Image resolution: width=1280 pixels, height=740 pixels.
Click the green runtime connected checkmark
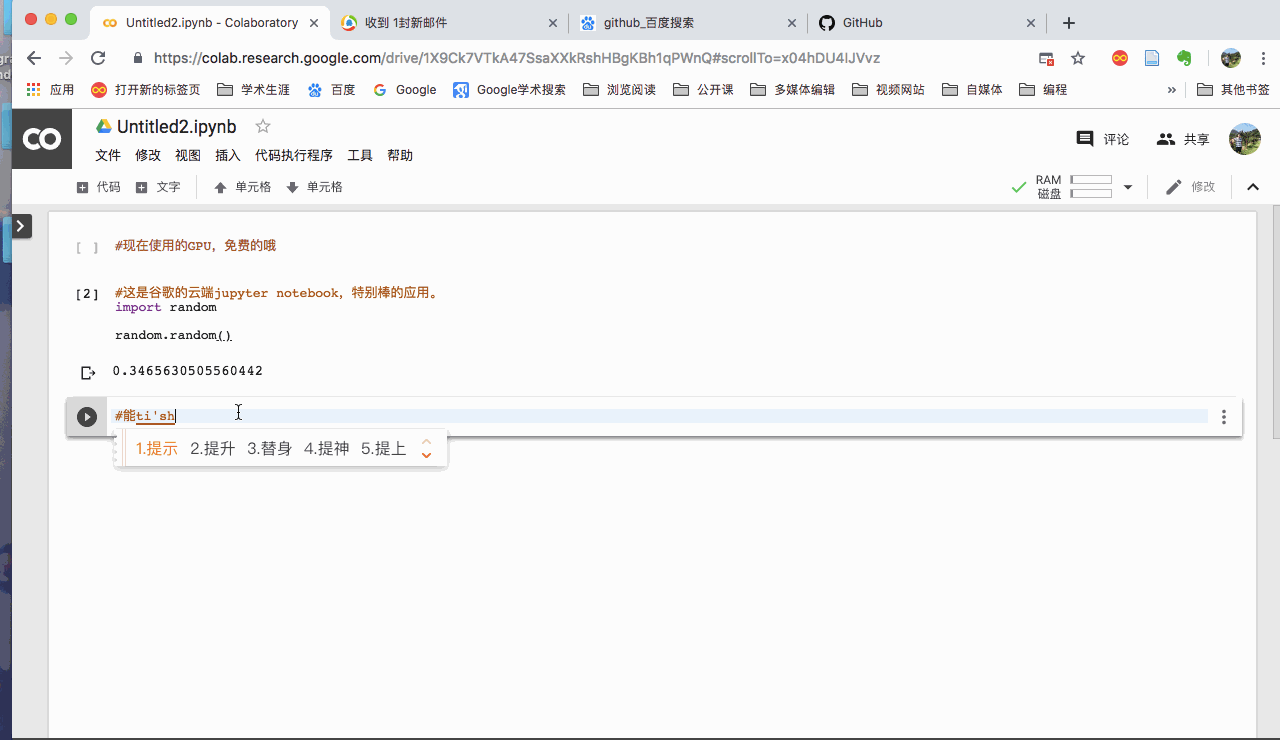1019,187
